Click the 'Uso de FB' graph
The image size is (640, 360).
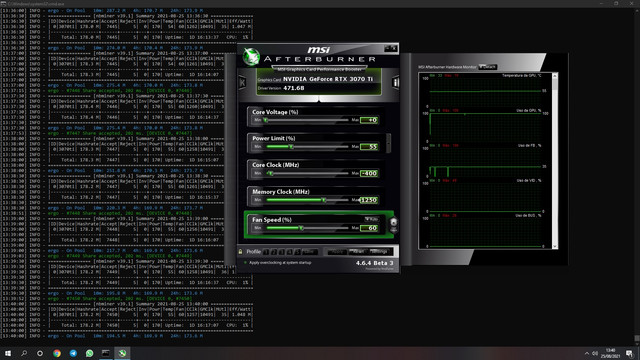tap(486, 162)
